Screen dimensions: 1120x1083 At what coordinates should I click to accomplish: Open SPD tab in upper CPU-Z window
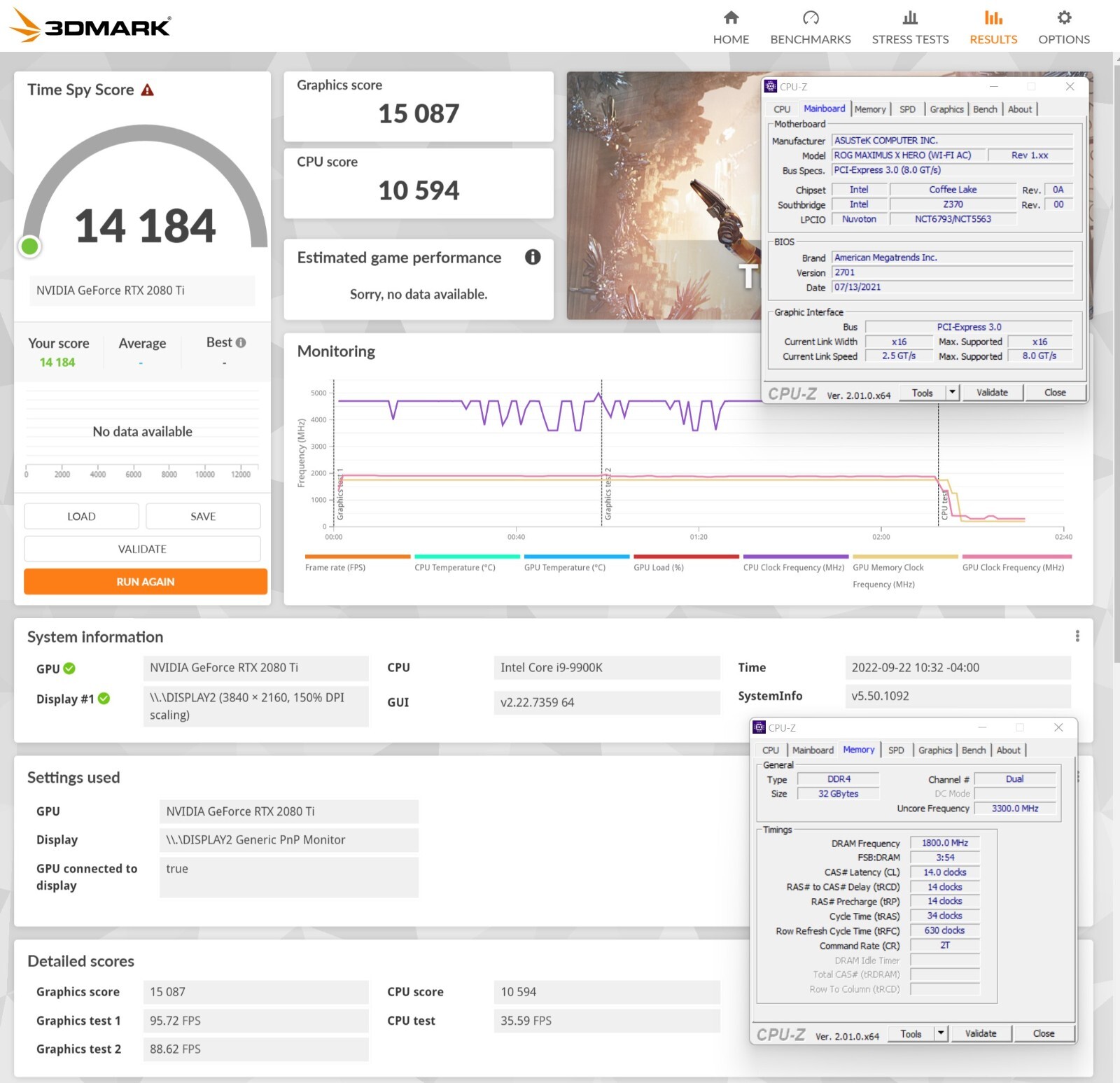[x=907, y=109]
